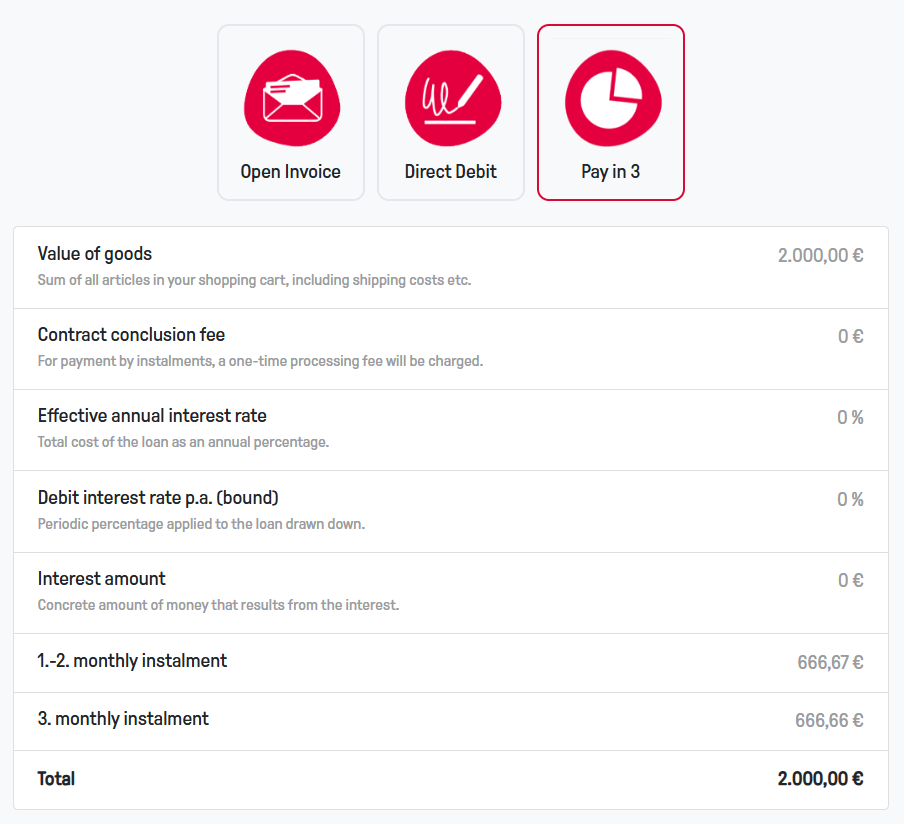Click the Contract conclusion fee heading

click(131, 335)
